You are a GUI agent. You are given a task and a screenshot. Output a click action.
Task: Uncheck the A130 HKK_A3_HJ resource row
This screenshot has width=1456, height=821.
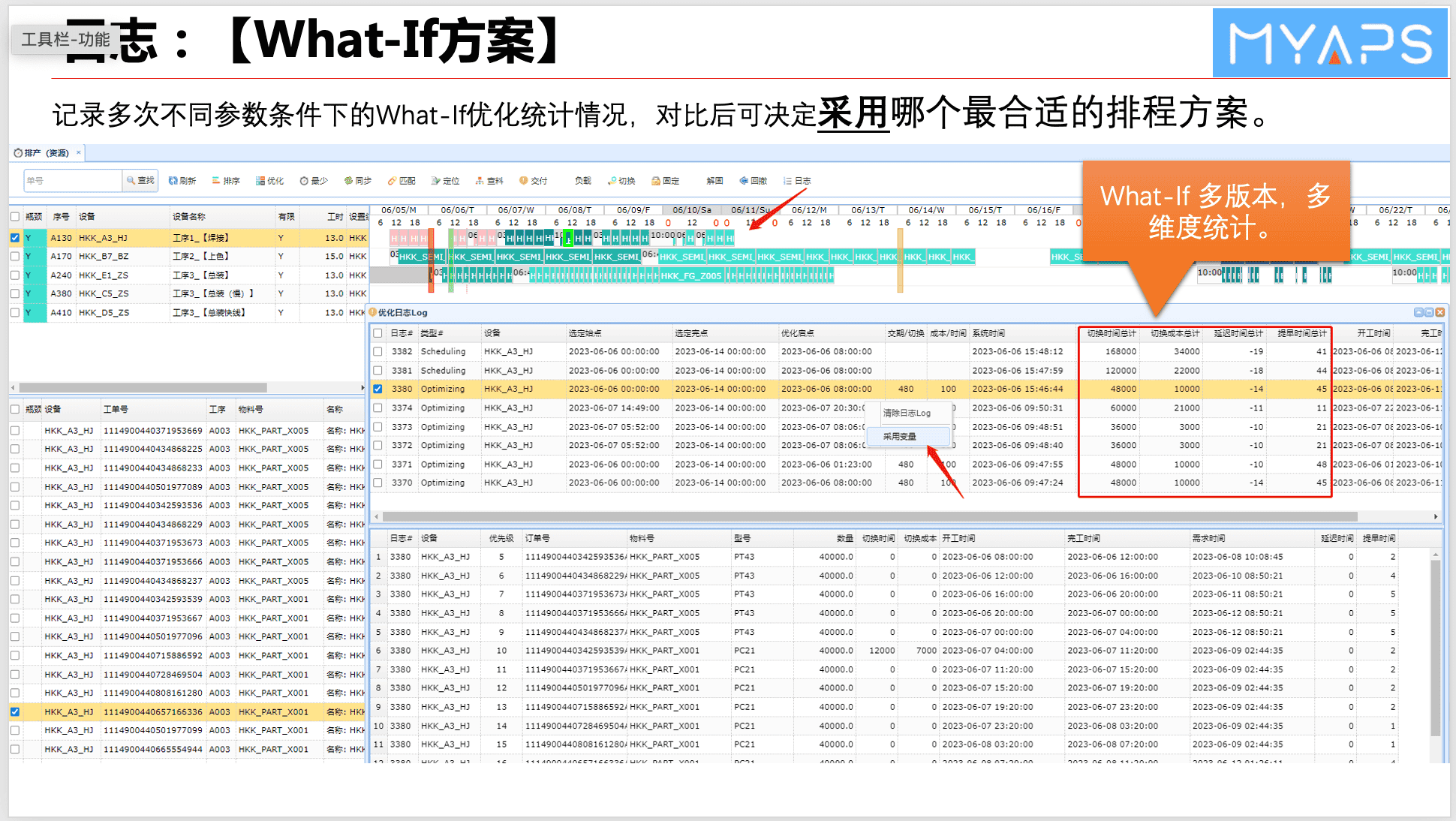pos(15,238)
